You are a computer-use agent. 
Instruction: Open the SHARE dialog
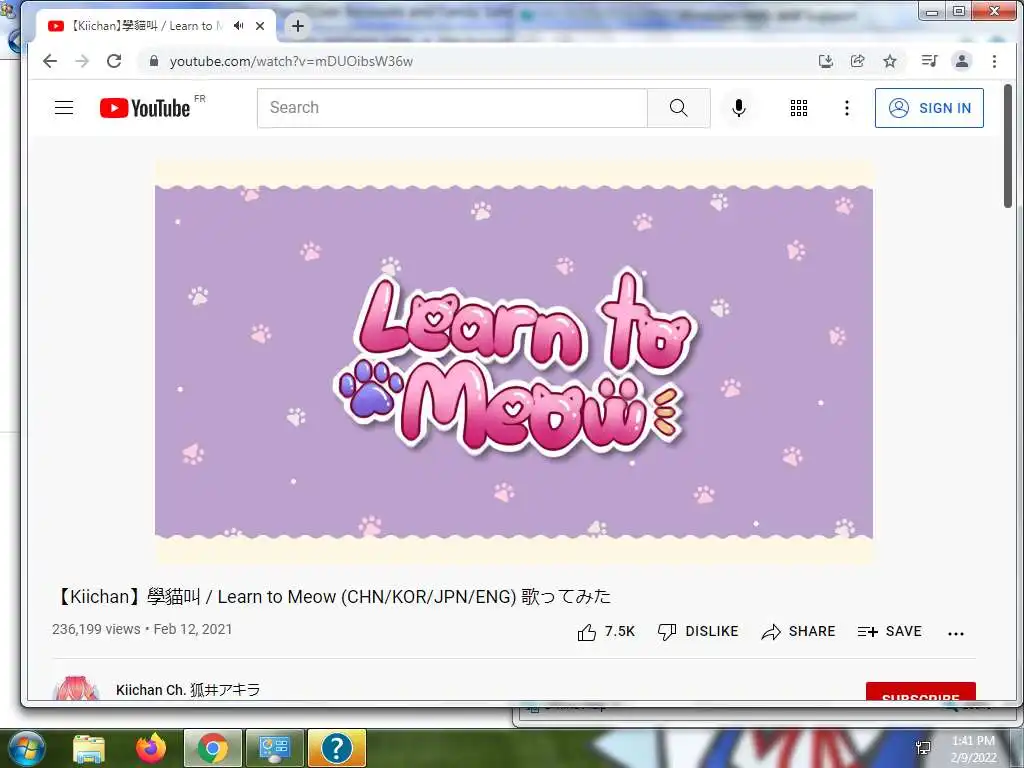799,632
